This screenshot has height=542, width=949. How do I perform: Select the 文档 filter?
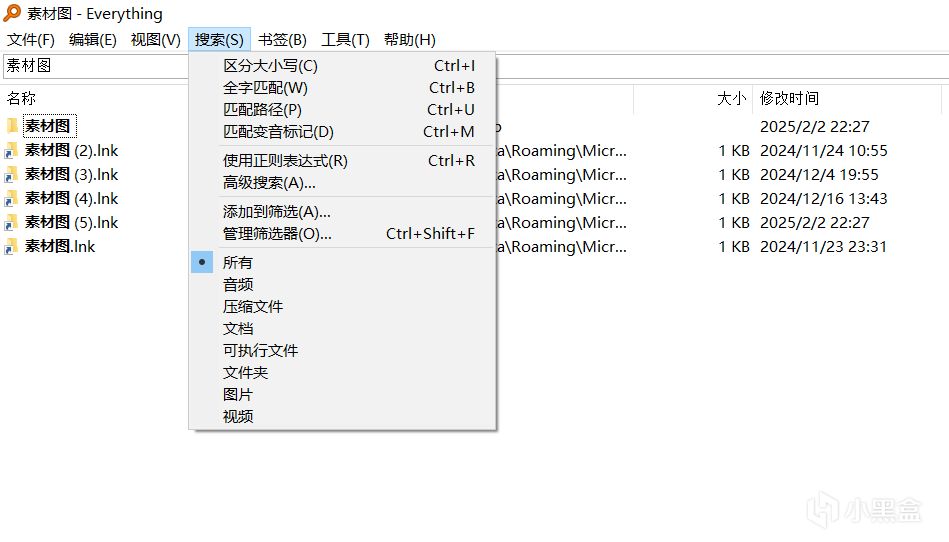(342, 328)
